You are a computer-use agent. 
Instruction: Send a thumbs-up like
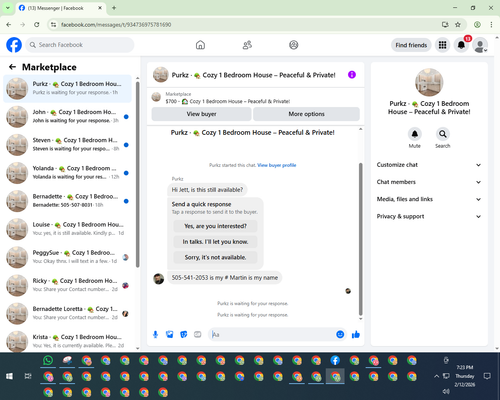pos(356,334)
